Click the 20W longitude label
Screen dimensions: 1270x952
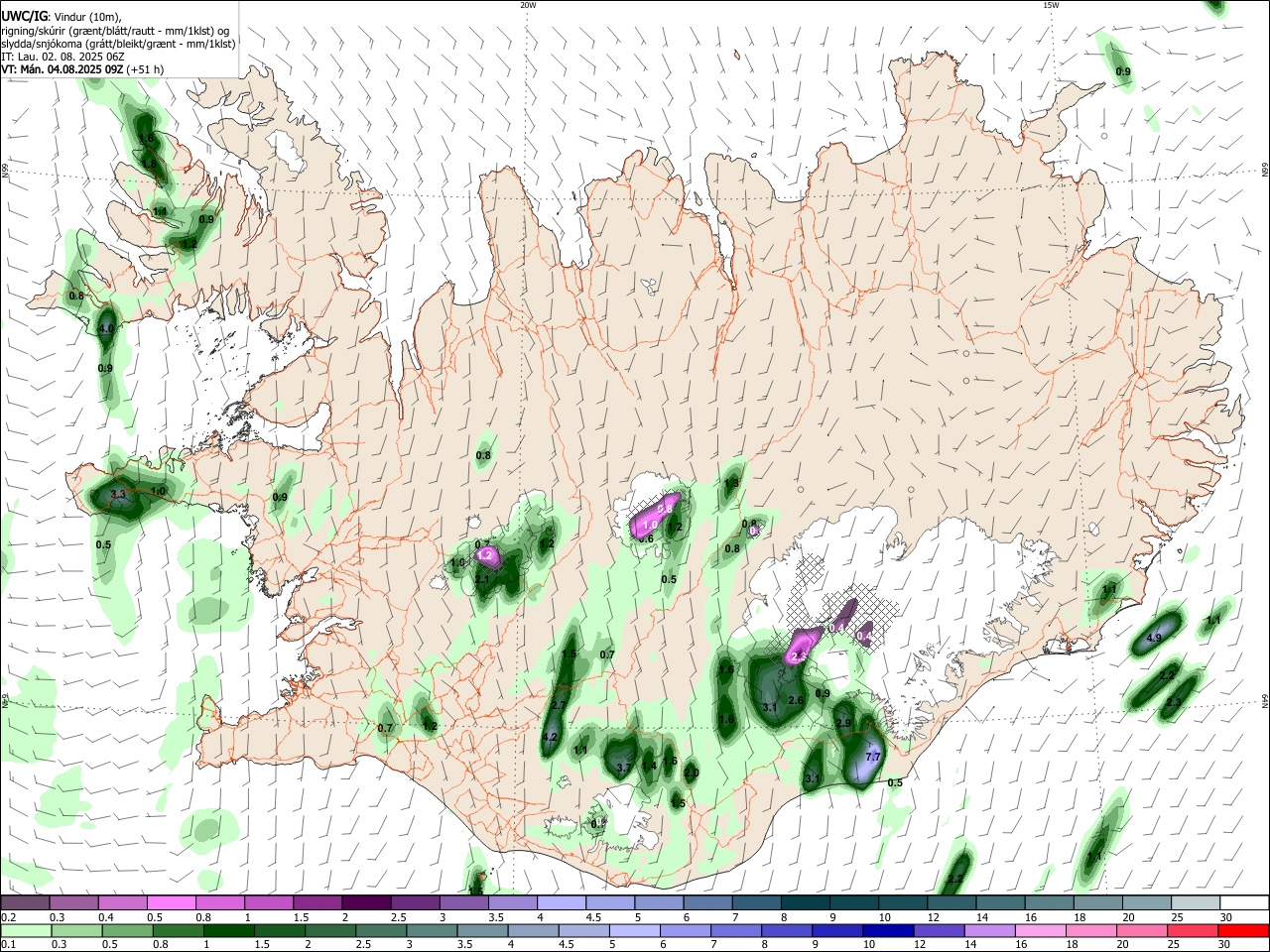[x=528, y=5]
